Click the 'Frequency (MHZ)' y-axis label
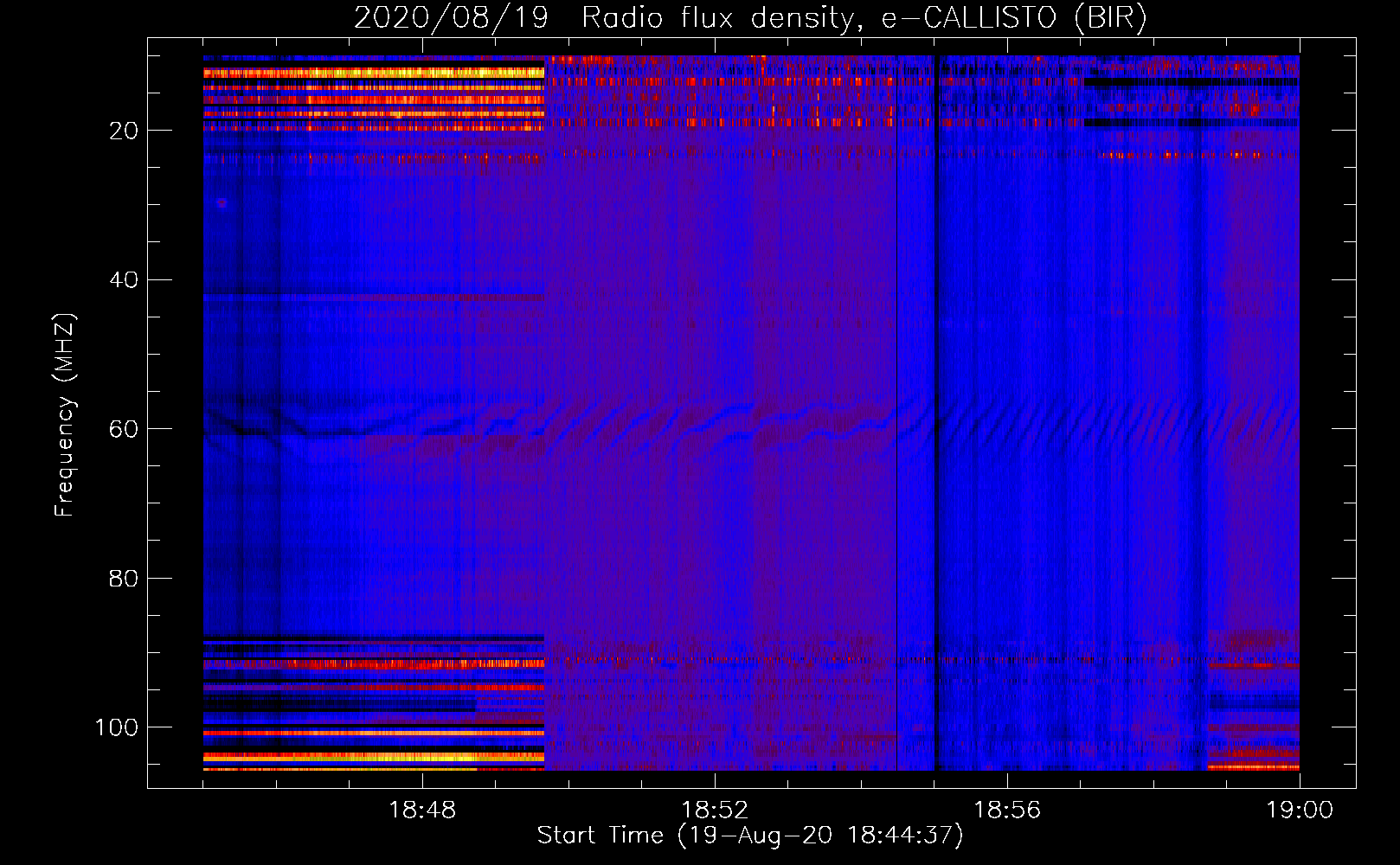Viewport: 1400px width, 865px height. coord(65,415)
